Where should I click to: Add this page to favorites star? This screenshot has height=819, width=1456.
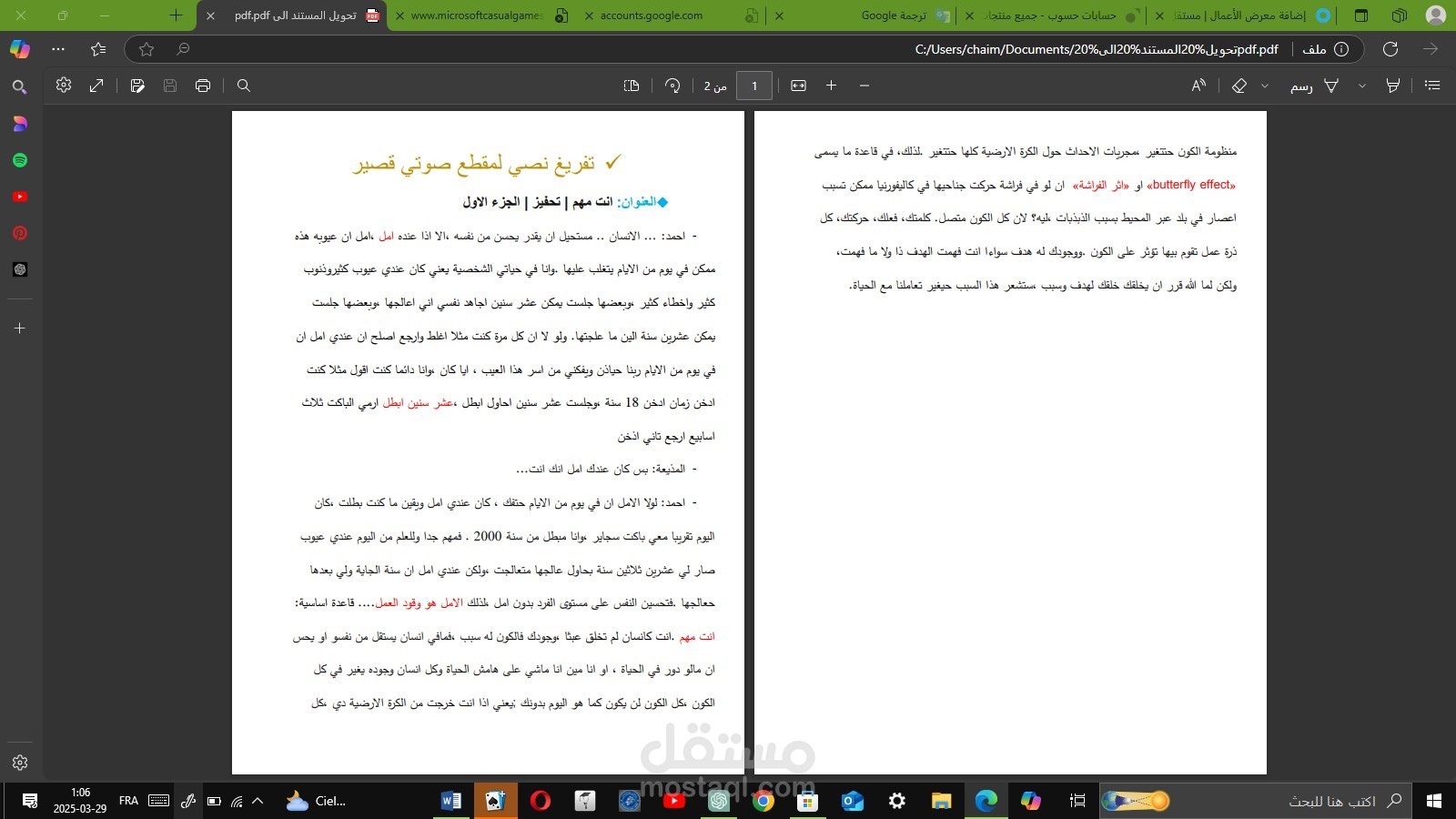[147, 49]
